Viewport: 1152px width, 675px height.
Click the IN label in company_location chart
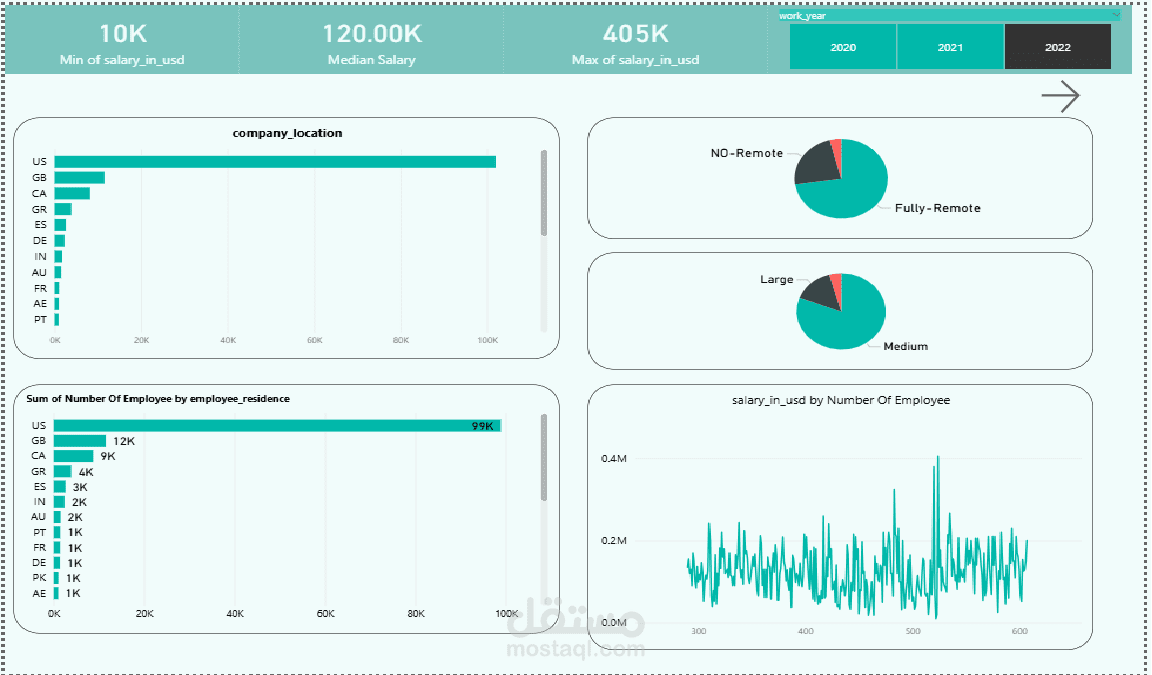tap(40, 256)
